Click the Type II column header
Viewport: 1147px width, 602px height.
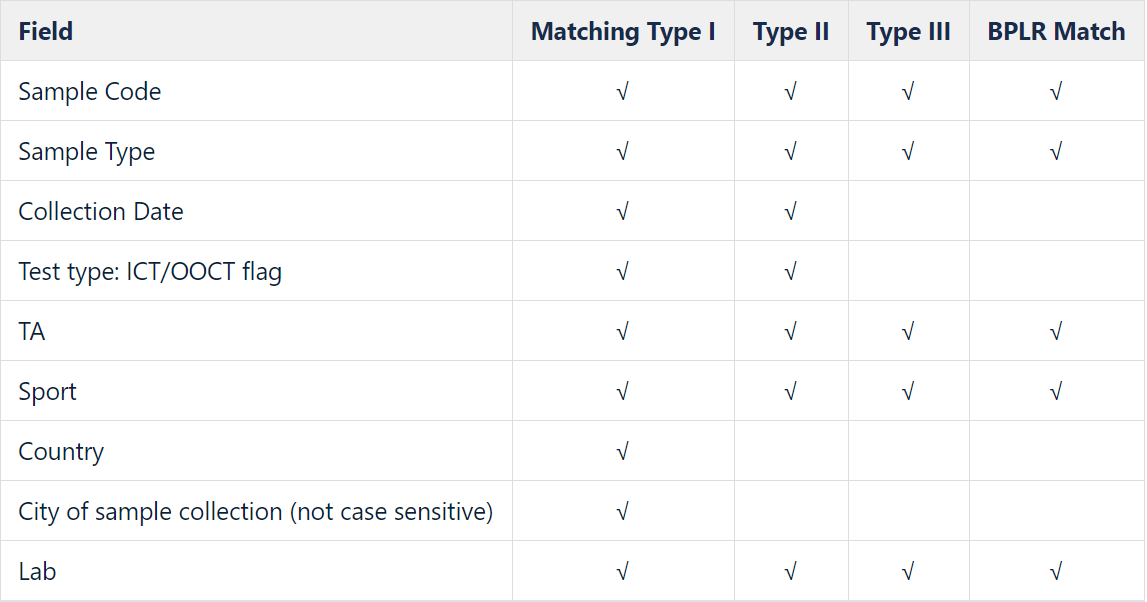pyautogui.click(x=791, y=31)
